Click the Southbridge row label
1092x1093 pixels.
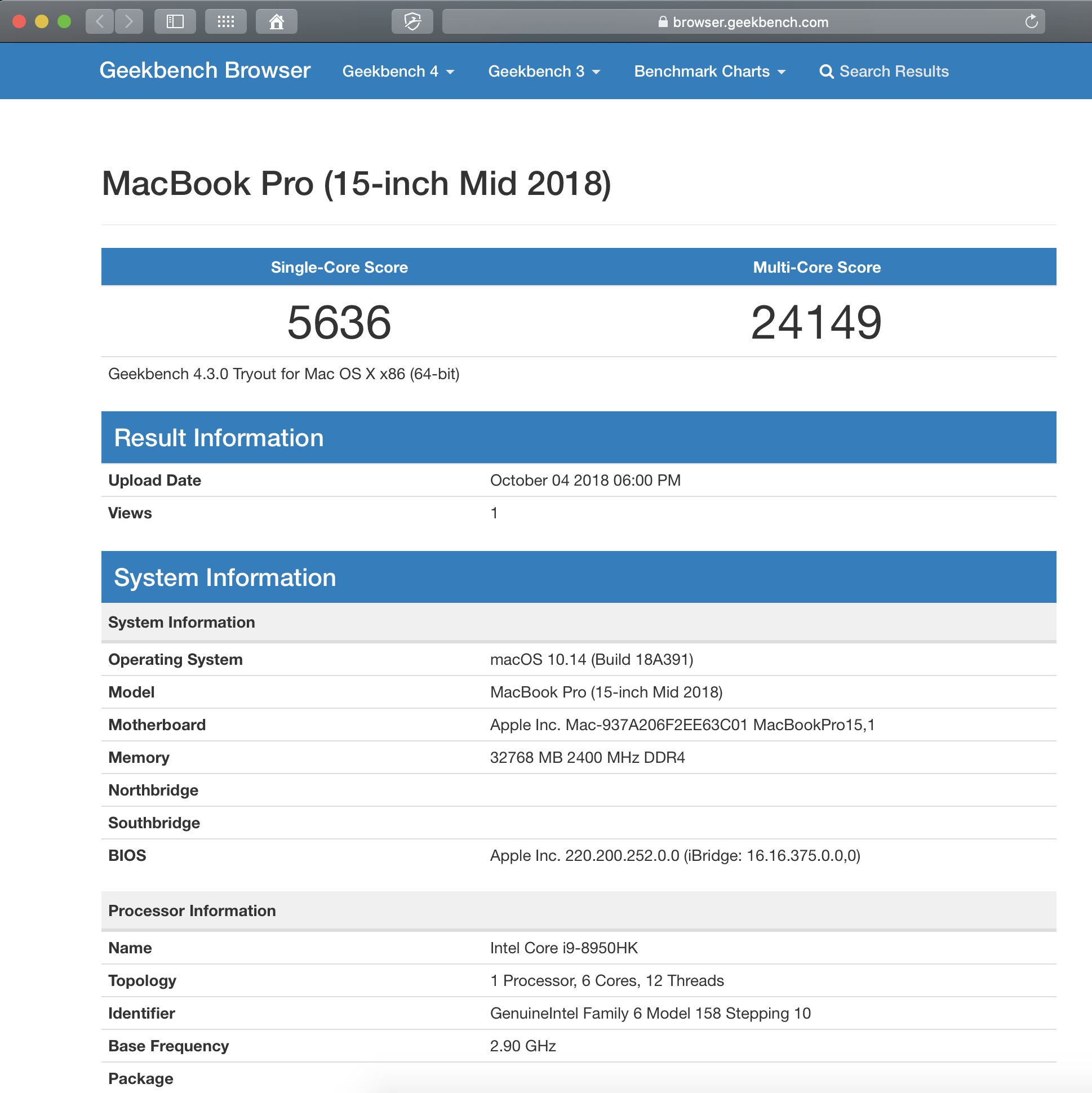pyautogui.click(x=154, y=823)
